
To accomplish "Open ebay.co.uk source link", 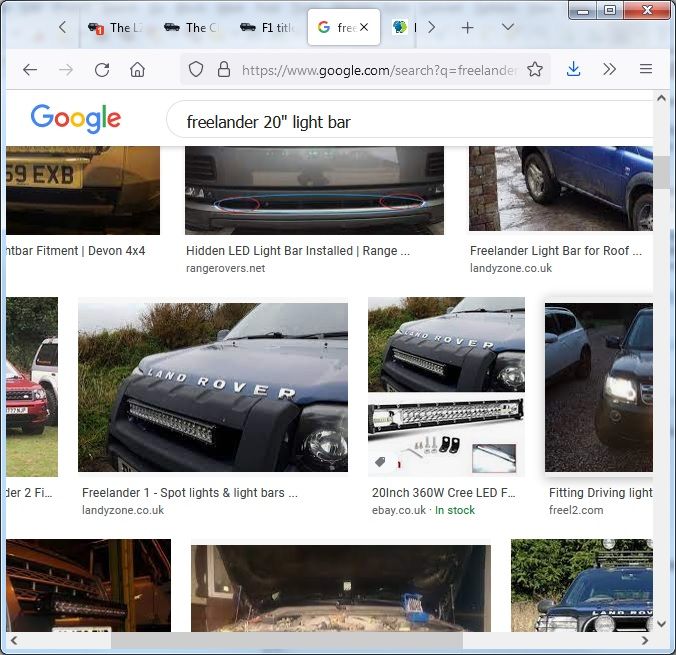I will tap(399, 510).
